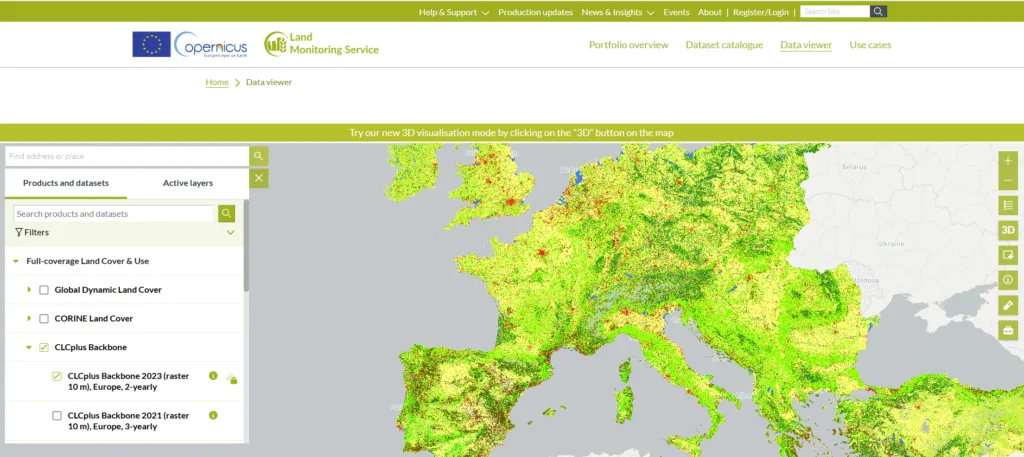Viewport: 1024px width, 457px height.
Task: Check the Global Dynamic Land Cover checkbox
Action: click(44, 290)
